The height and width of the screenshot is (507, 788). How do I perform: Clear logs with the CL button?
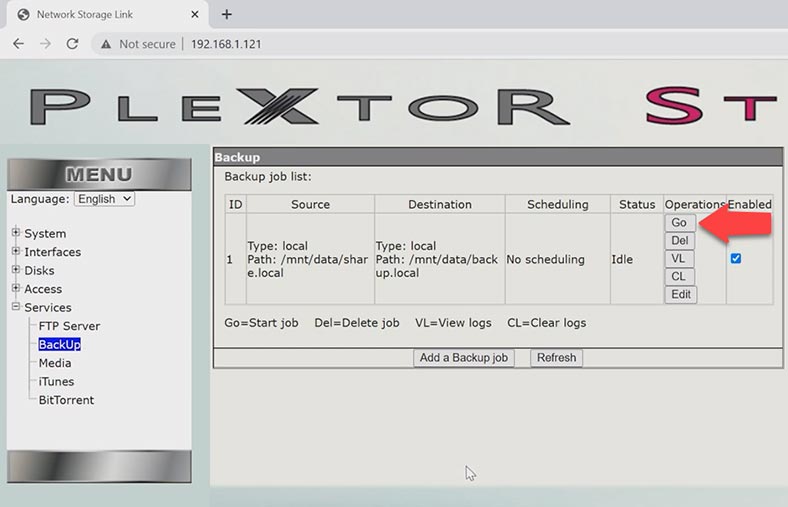[x=679, y=276]
